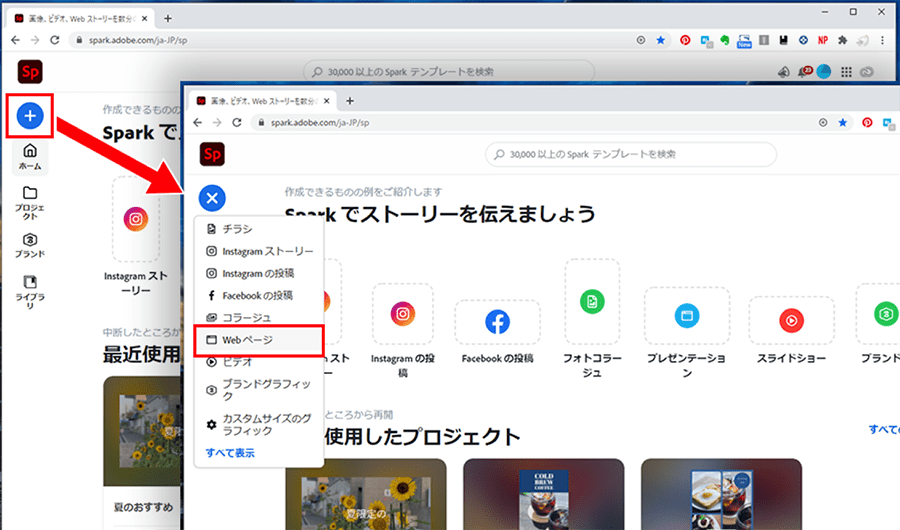This screenshot has height=530, width=900.
Task: Click the blue plus create button in back window
Action: (30, 116)
